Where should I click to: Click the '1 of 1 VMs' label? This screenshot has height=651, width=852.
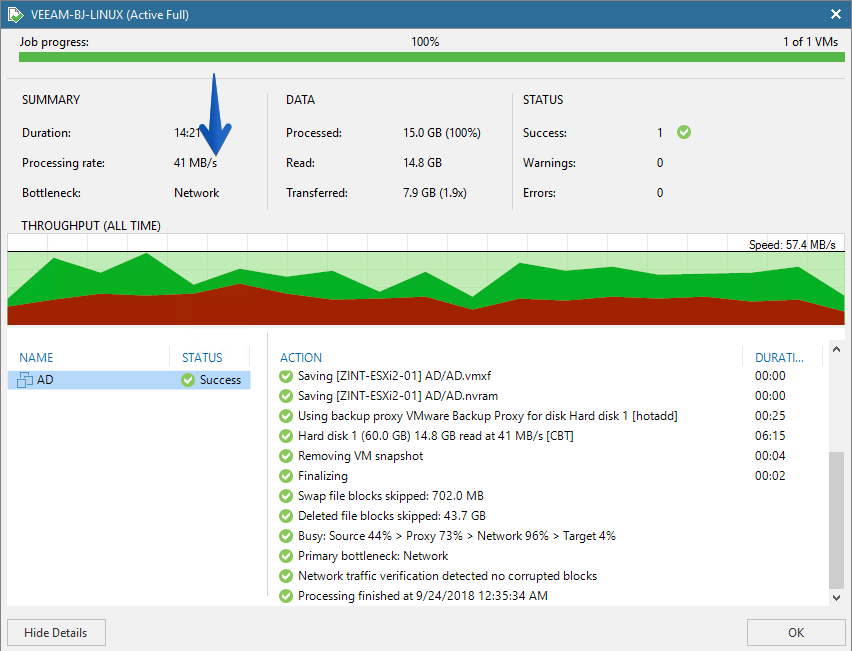point(810,42)
